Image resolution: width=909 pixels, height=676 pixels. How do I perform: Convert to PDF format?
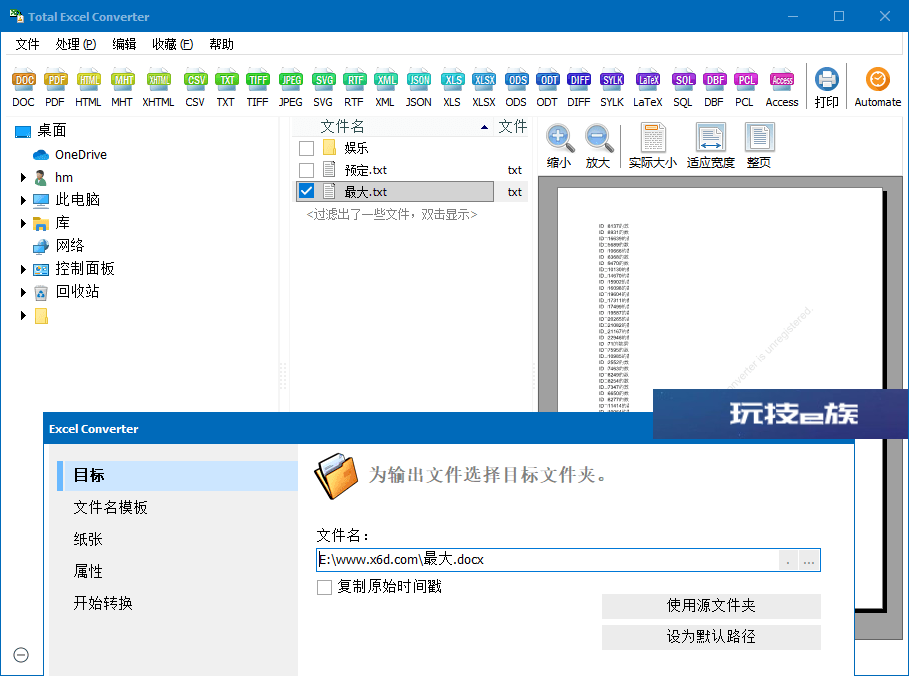[55, 87]
